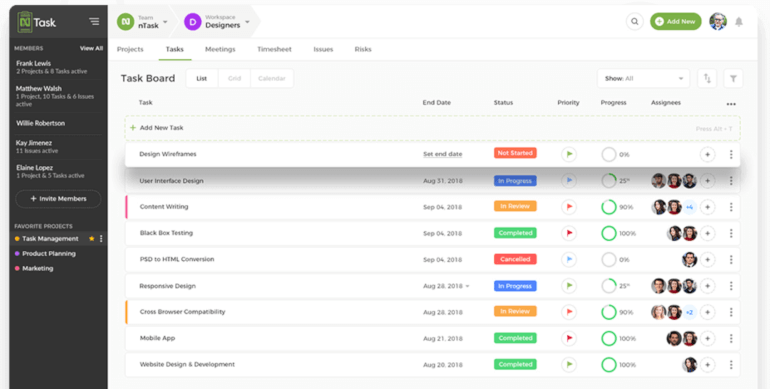770x389 pixels.
Task: Switch Task Board to Grid view
Action: pyautogui.click(x=235, y=79)
